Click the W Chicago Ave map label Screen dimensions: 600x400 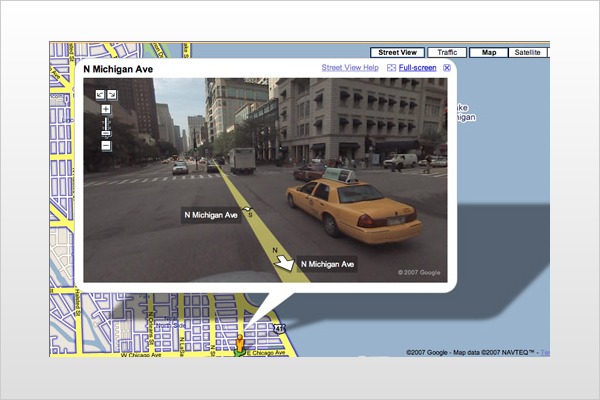(x=141, y=354)
